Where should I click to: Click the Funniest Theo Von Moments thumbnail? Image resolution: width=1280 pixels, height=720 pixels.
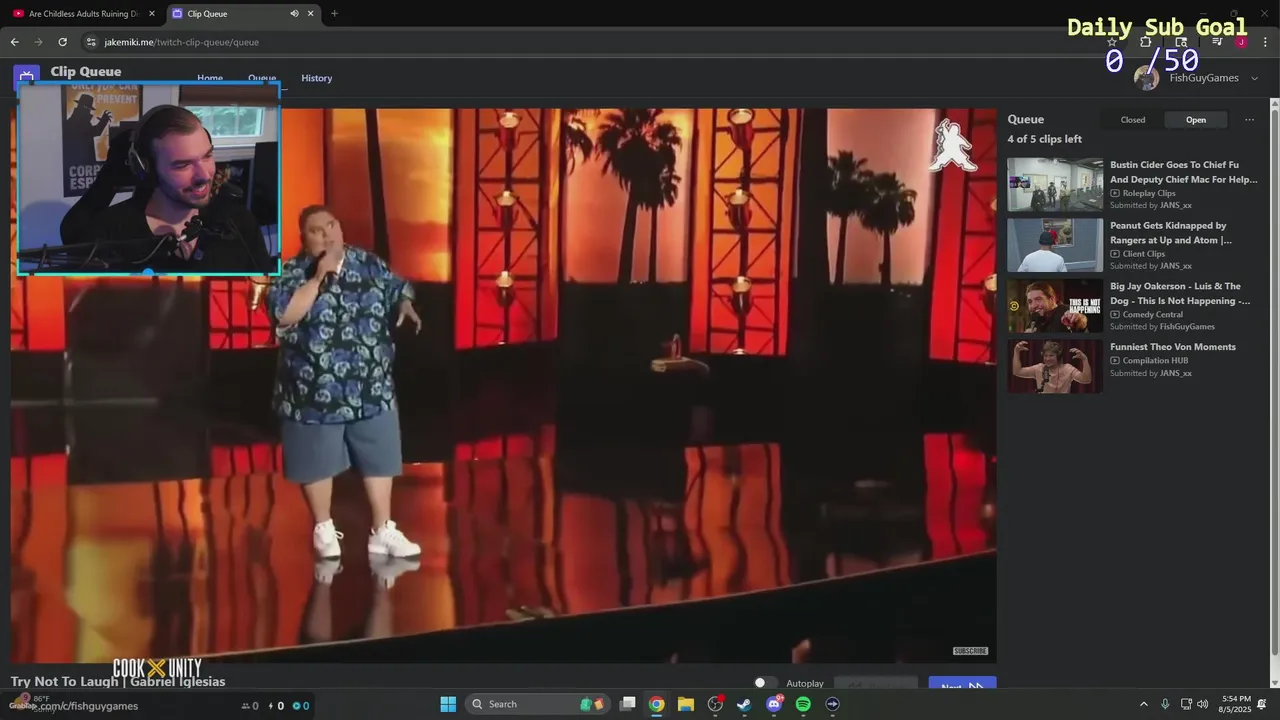tap(1055, 366)
